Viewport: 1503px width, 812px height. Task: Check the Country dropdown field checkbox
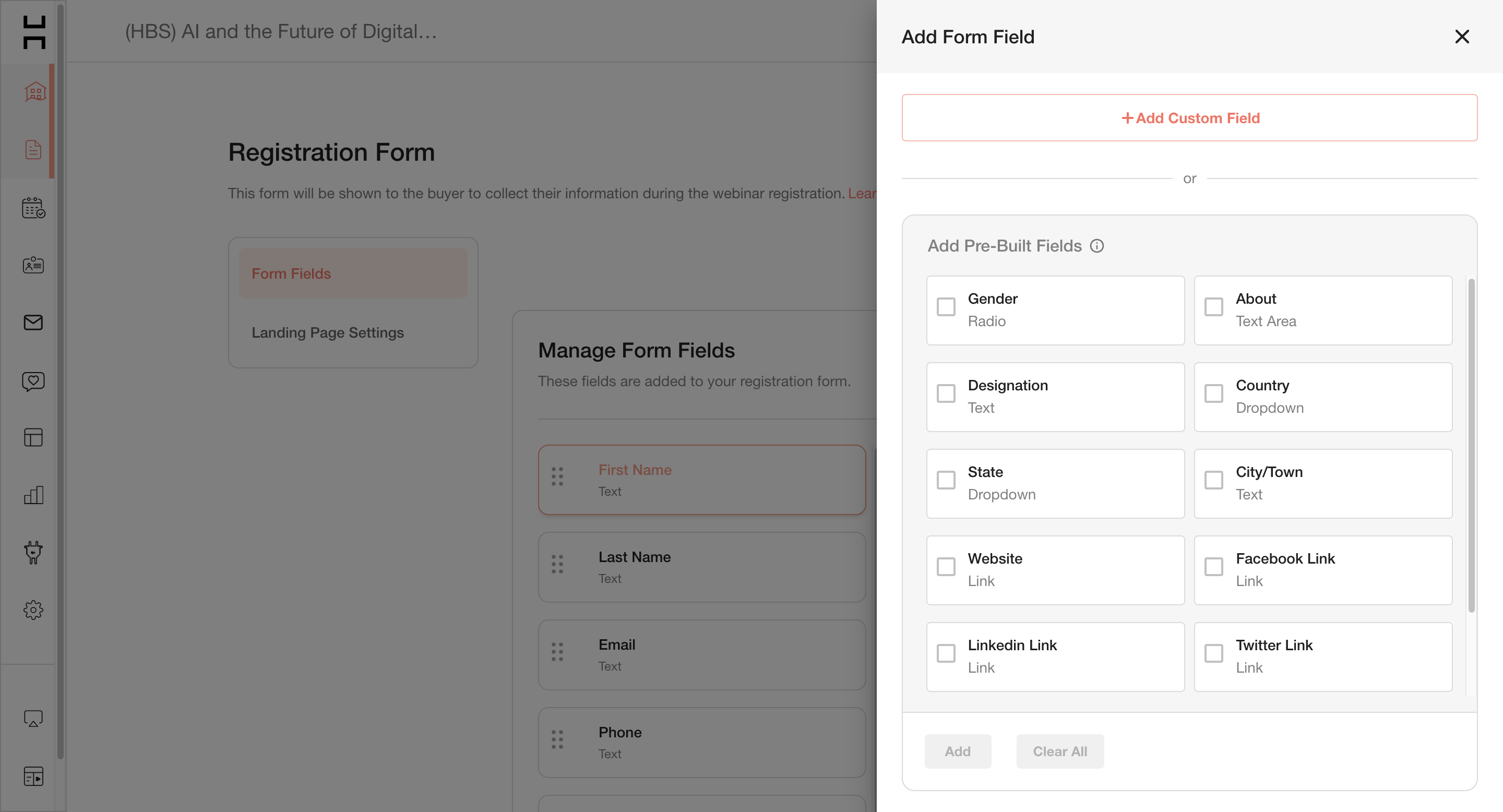1213,393
